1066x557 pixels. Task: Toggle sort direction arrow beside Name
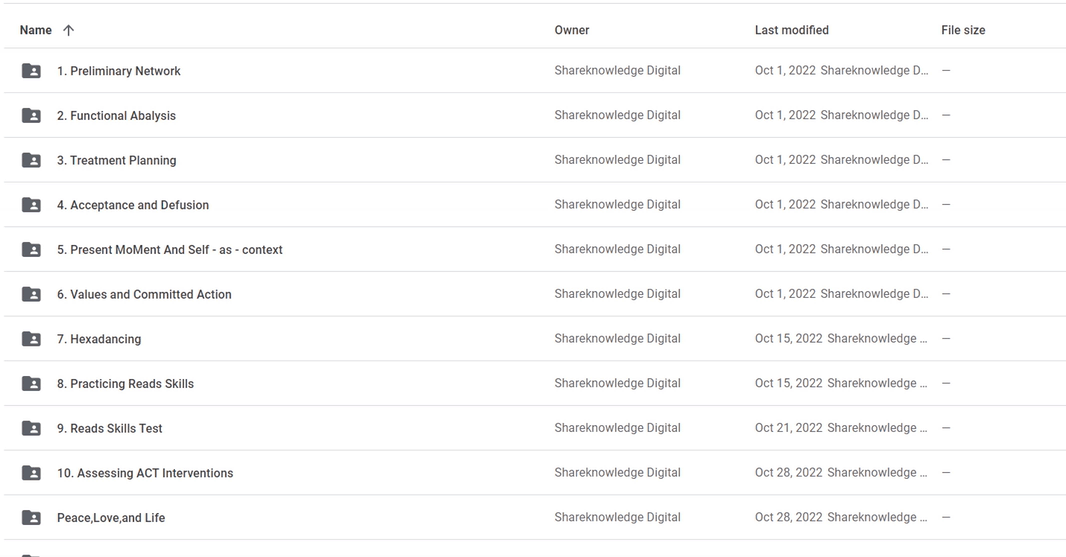[x=68, y=30]
